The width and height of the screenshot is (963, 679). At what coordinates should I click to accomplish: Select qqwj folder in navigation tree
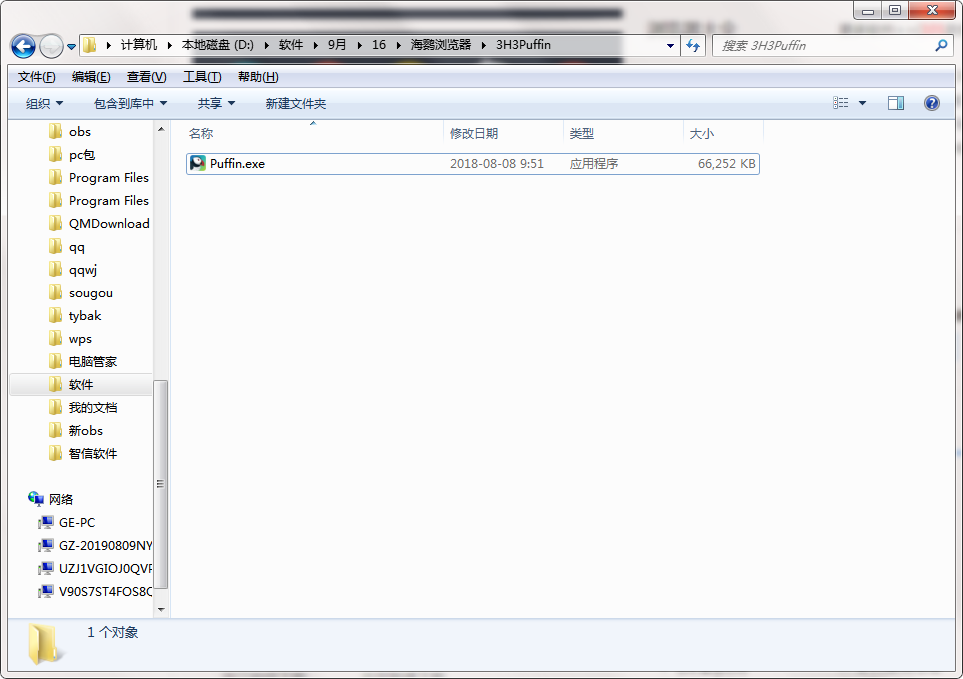pyautogui.click(x=83, y=270)
